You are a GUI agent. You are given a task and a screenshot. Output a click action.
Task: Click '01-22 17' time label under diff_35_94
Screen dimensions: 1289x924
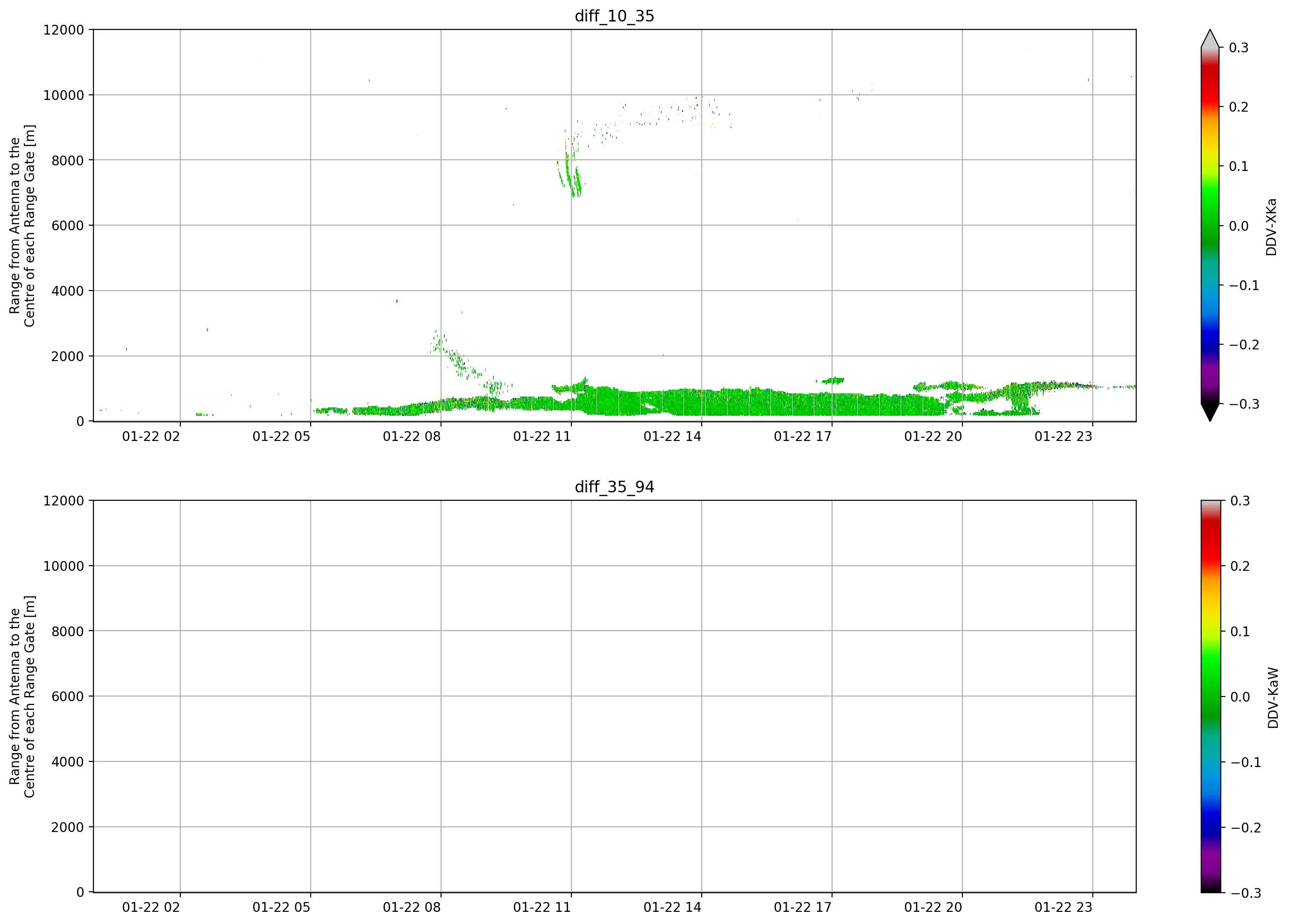click(803, 908)
